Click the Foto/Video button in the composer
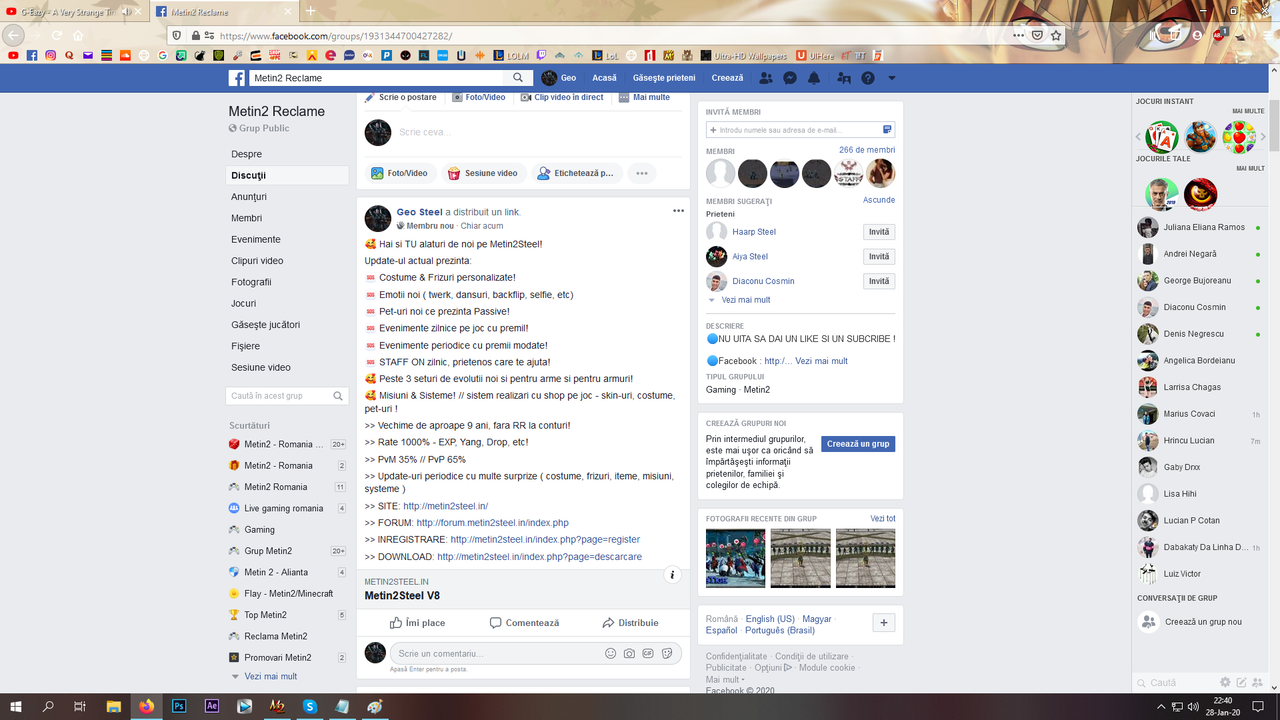 click(x=399, y=173)
